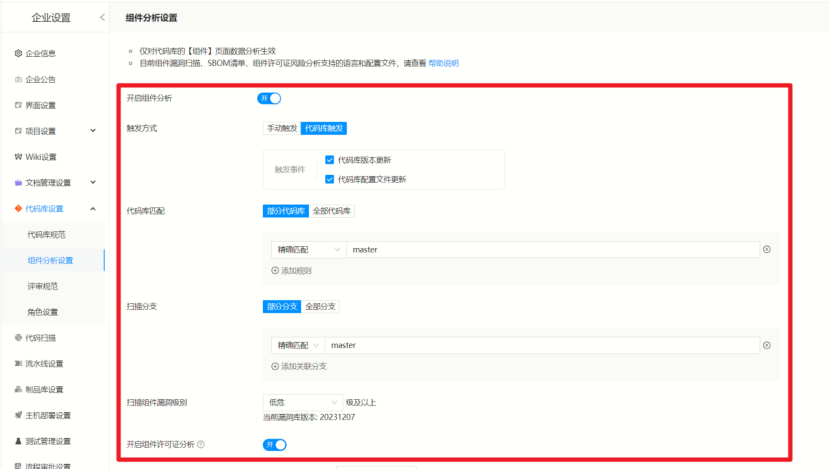
Task: Click the 流水线设置 sidebar icon
Action: pyautogui.click(x=18, y=364)
